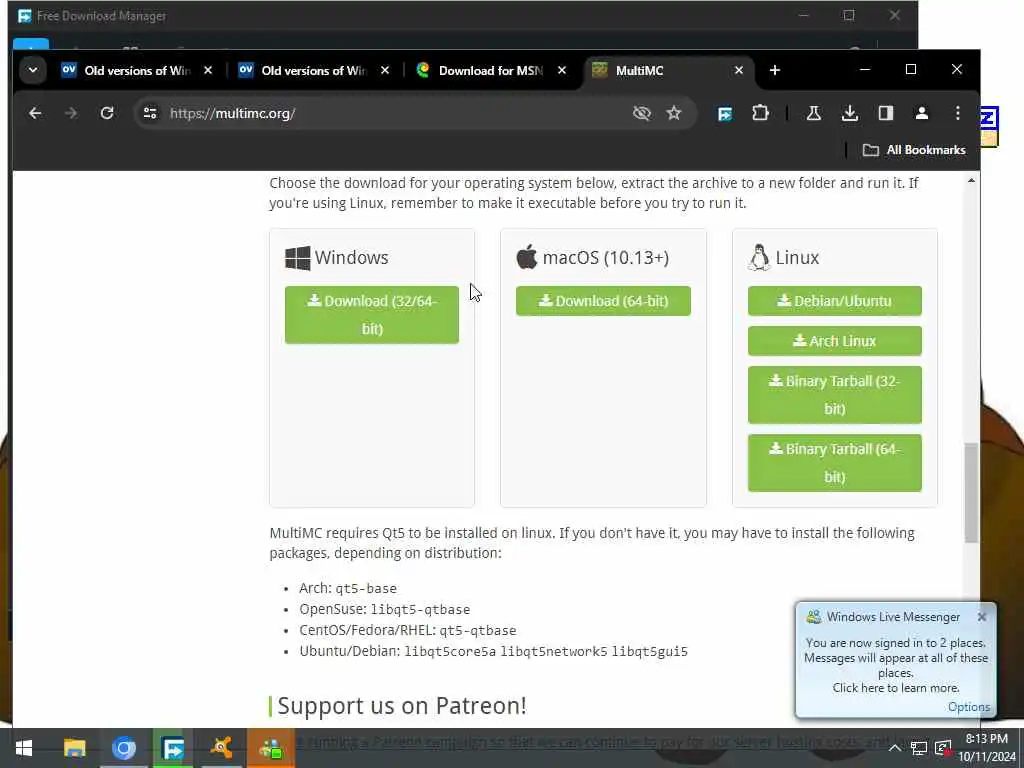Click the crossed-out eye tracking icon
The height and width of the screenshot is (768, 1024).
642,113
